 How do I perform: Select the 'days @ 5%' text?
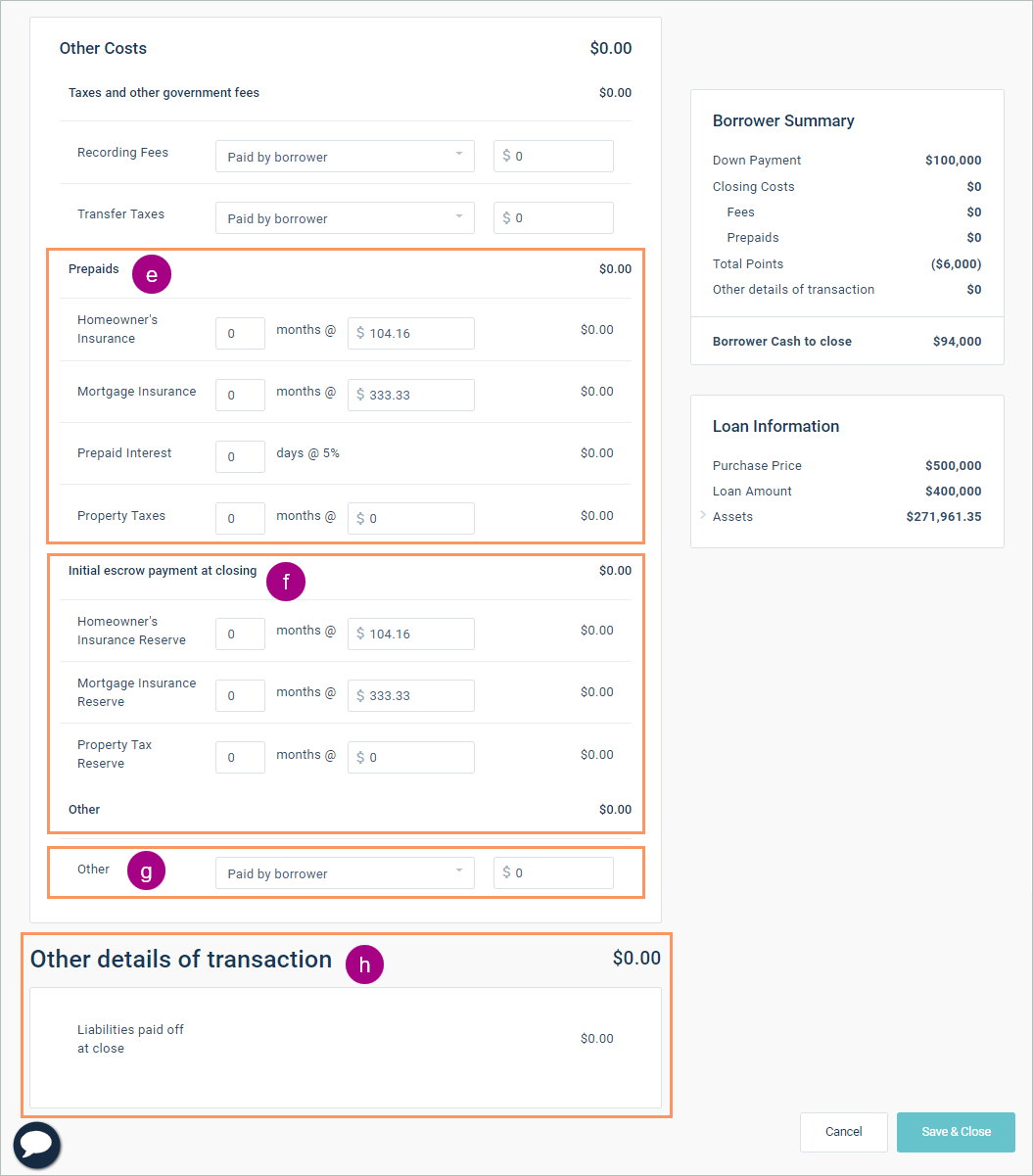click(x=307, y=453)
